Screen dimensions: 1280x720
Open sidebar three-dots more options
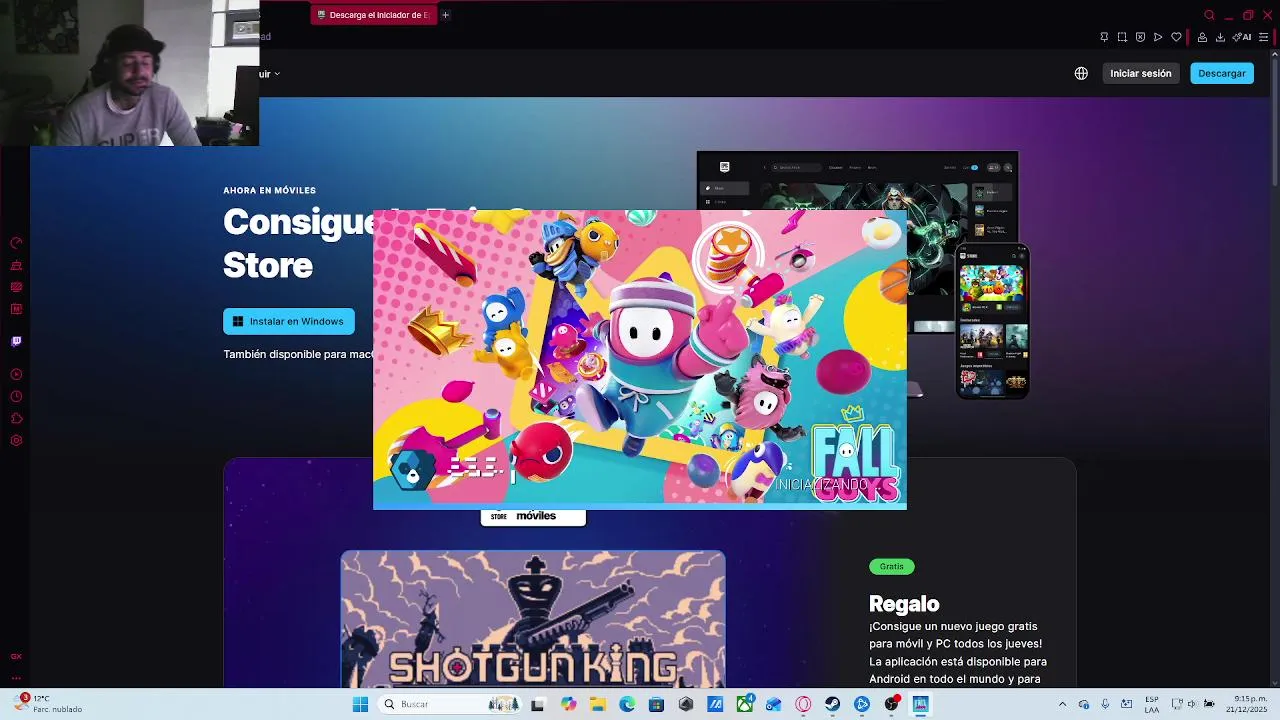pos(16,678)
